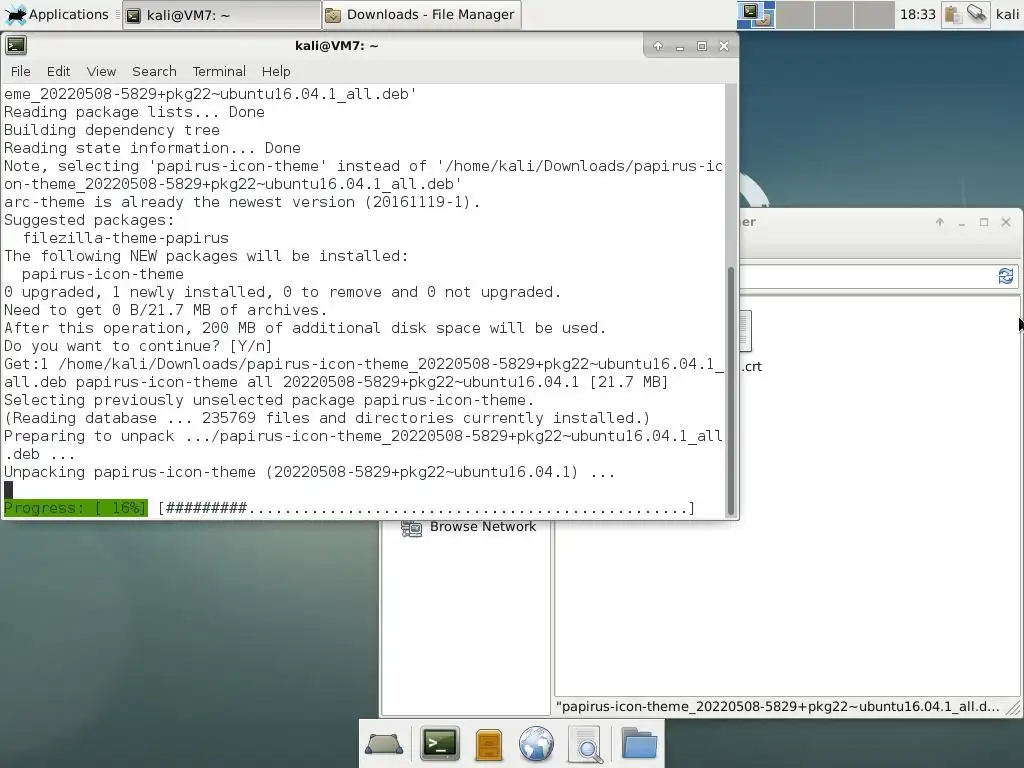Switch to the kali@VM7 terminal taskbar button
This screenshot has height=768, width=1024.
221,15
